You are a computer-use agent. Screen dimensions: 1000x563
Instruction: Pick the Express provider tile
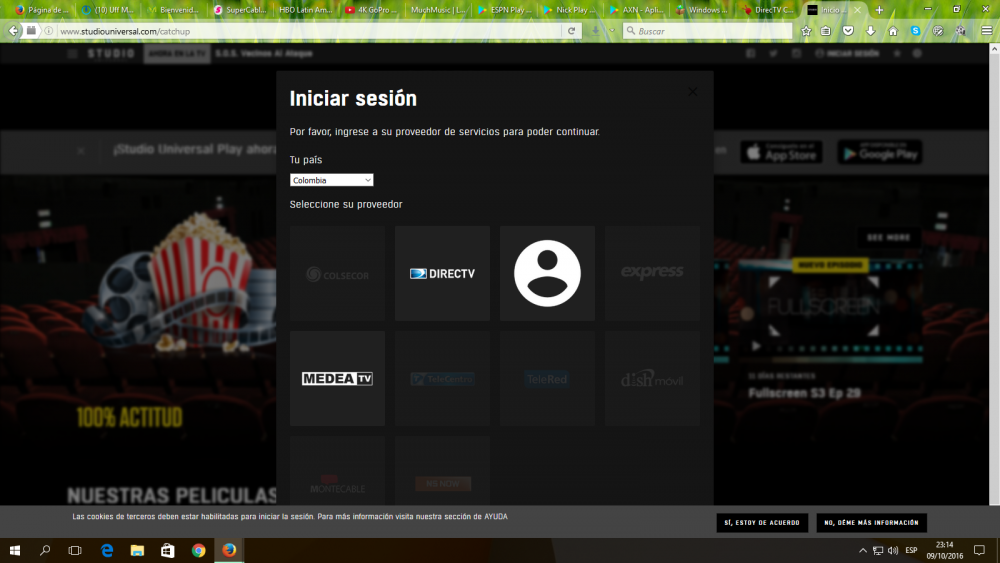652,273
